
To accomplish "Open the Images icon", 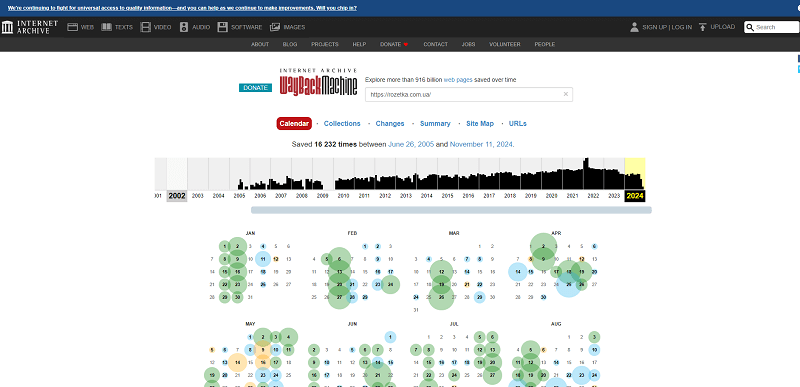I will 275,27.
